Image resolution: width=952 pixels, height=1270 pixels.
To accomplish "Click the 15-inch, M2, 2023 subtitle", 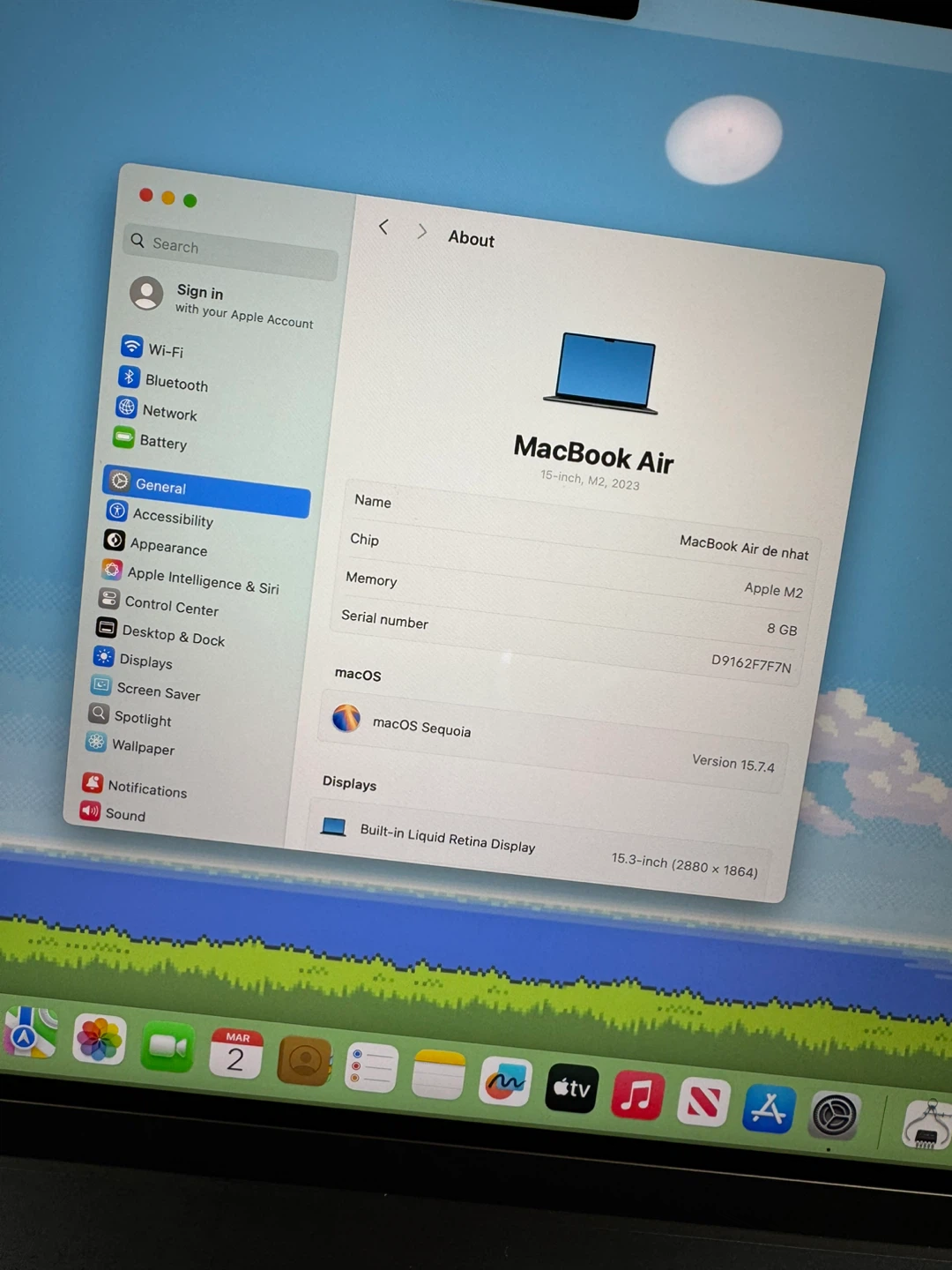I will click(x=590, y=480).
